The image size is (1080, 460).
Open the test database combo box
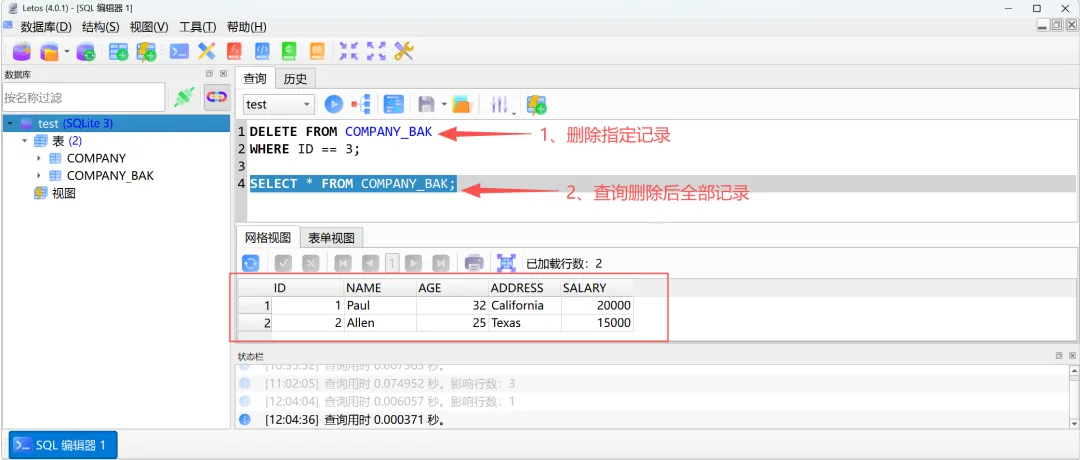pos(279,105)
